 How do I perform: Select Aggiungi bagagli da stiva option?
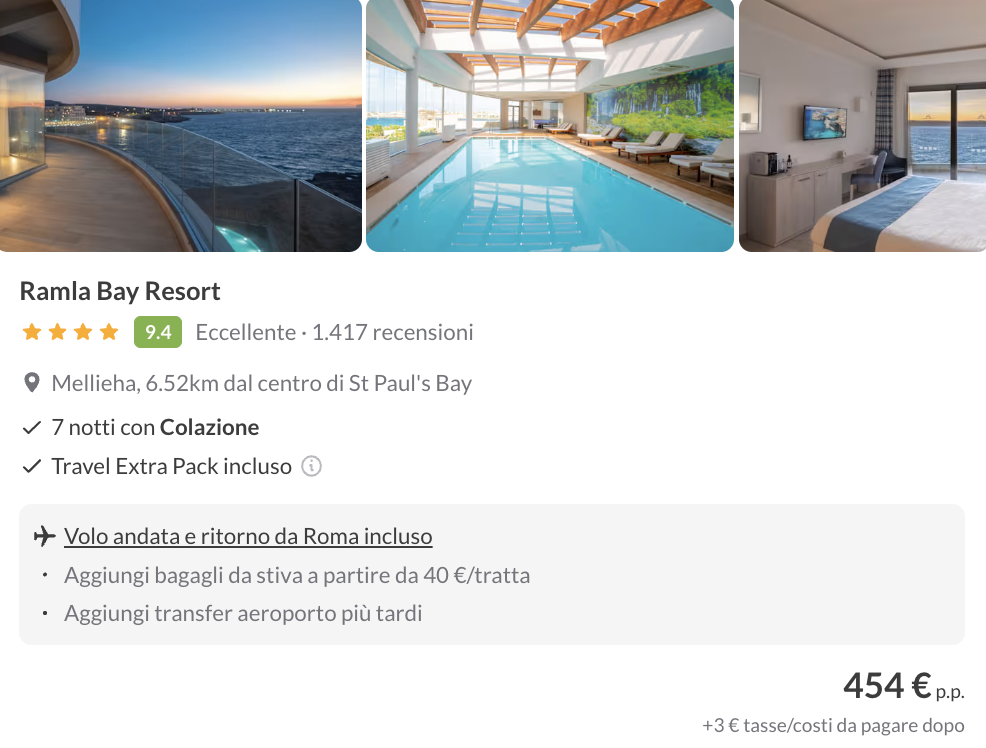click(297, 575)
